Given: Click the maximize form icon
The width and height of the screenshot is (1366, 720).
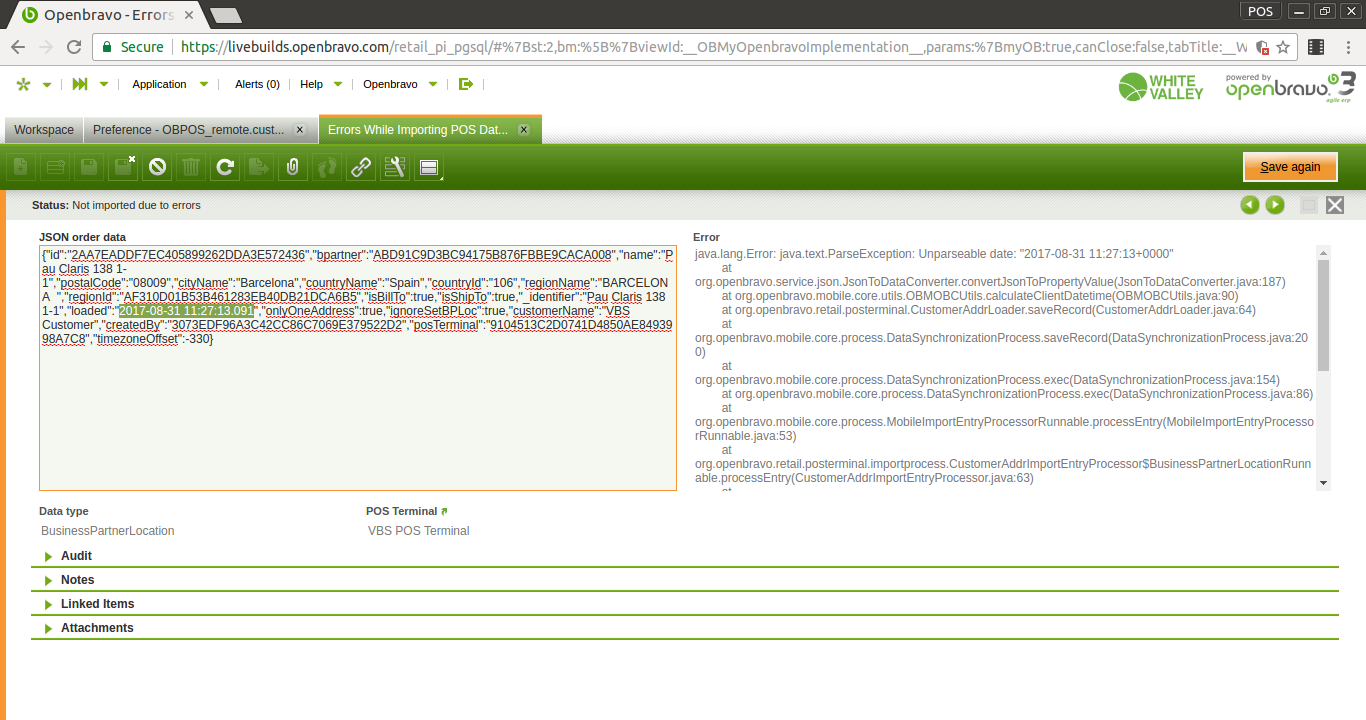Looking at the screenshot, I should pyautogui.click(x=1308, y=205).
